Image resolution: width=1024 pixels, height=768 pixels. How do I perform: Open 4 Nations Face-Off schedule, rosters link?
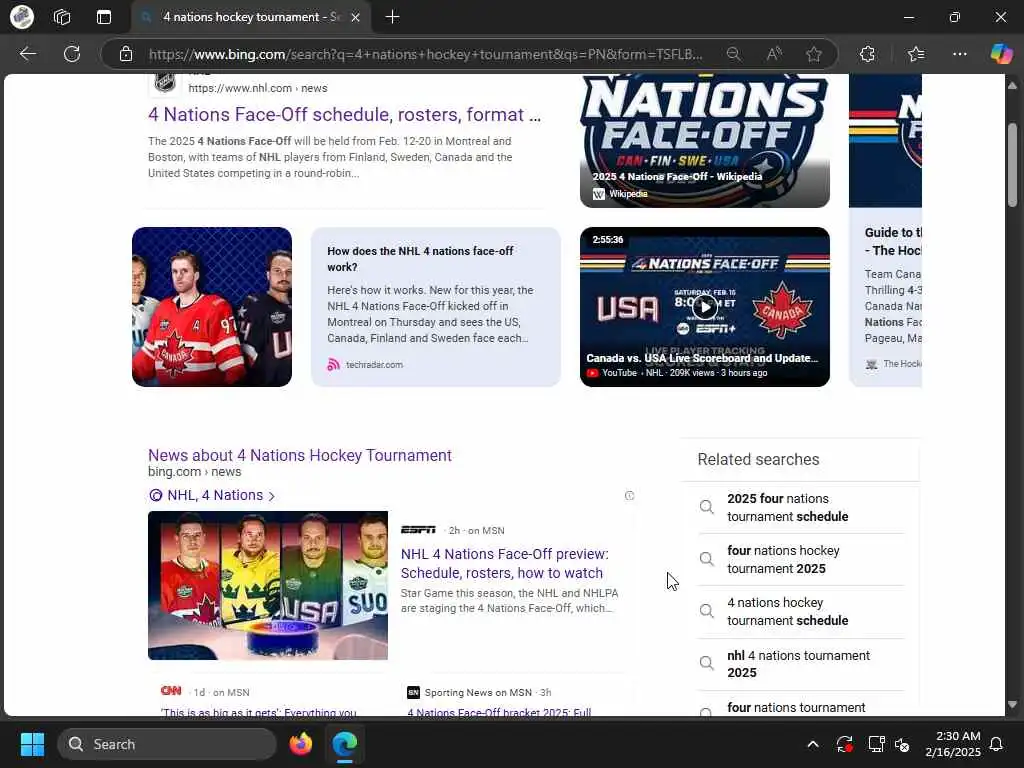click(x=344, y=115)
